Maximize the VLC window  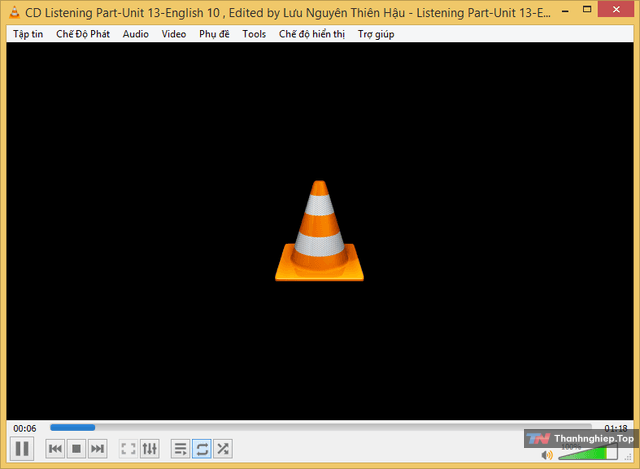click(x=587, y=9)
